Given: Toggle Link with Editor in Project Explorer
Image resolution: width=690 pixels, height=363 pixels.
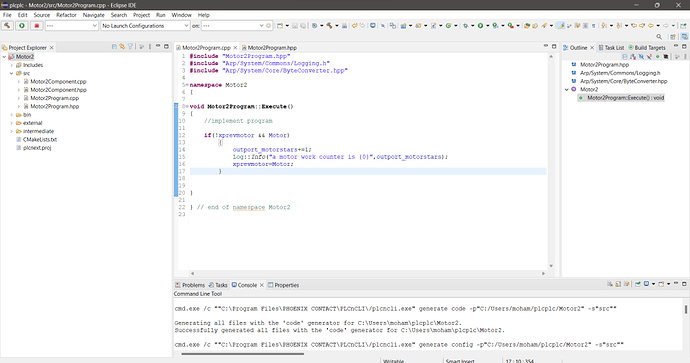Looking at the screenshot, I should pyautogui.click(x=122, y=47).
